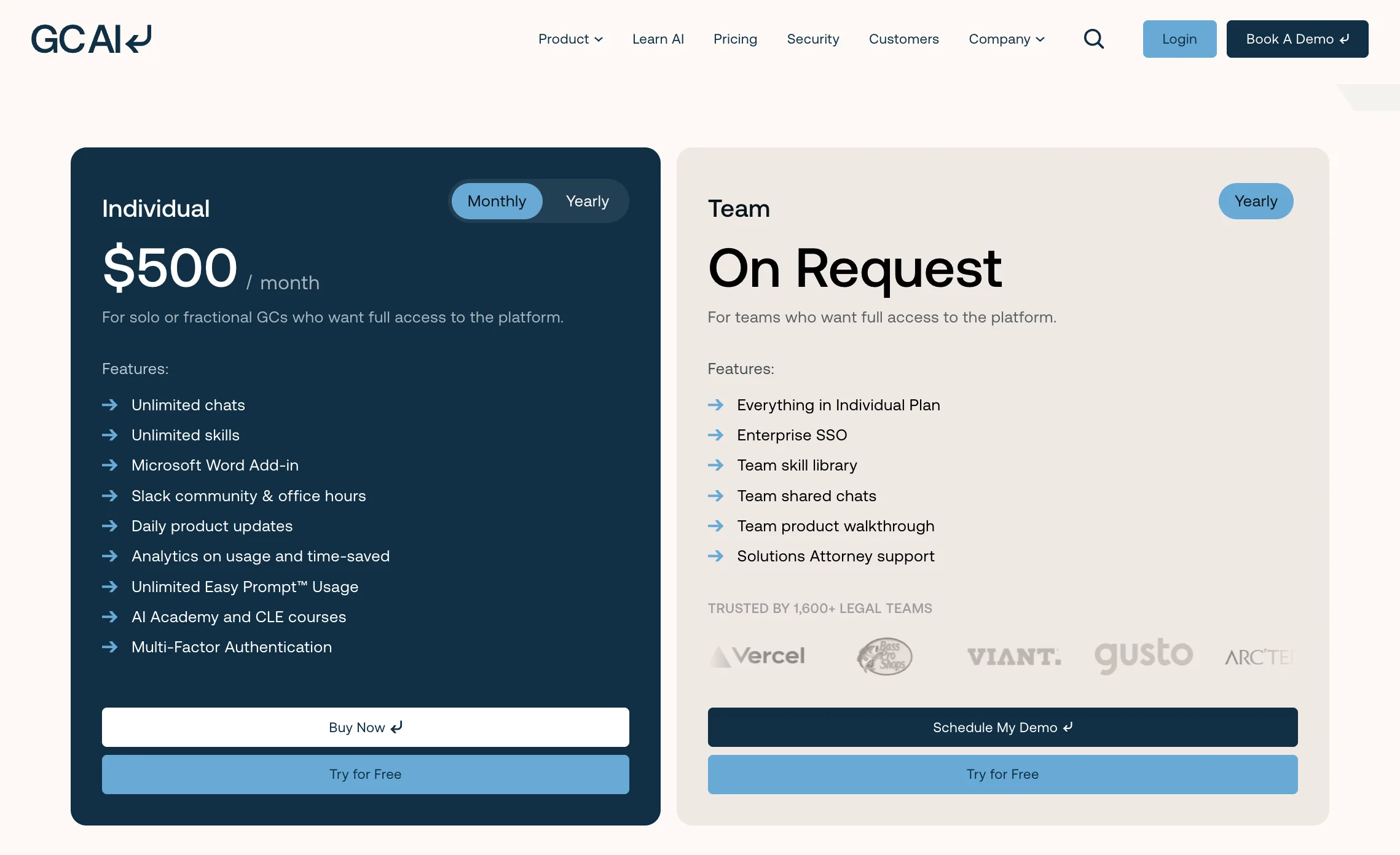Click Team skill library feature

coord(797,465)
